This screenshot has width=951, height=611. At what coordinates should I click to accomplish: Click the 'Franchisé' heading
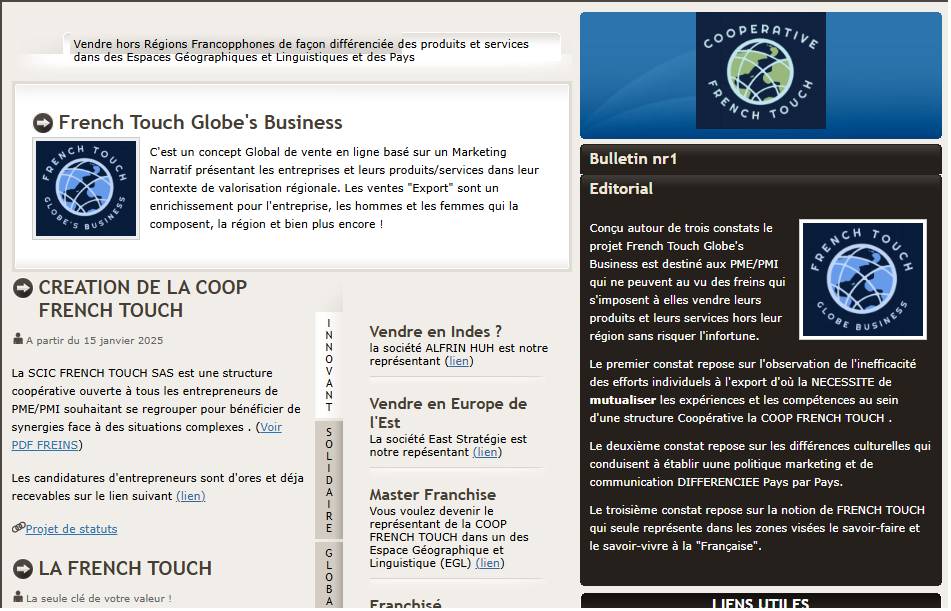click(x=405, y=604)
